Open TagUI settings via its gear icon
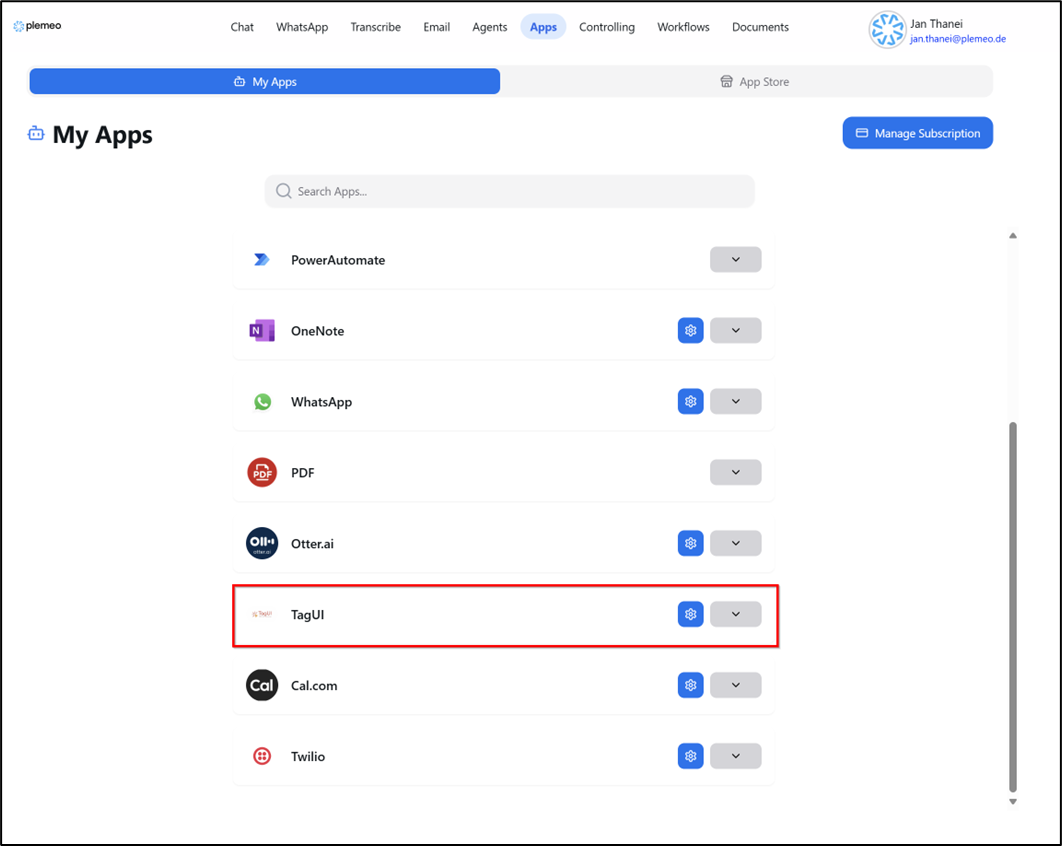Viewport: 1062px width, 846px height. 690,614
